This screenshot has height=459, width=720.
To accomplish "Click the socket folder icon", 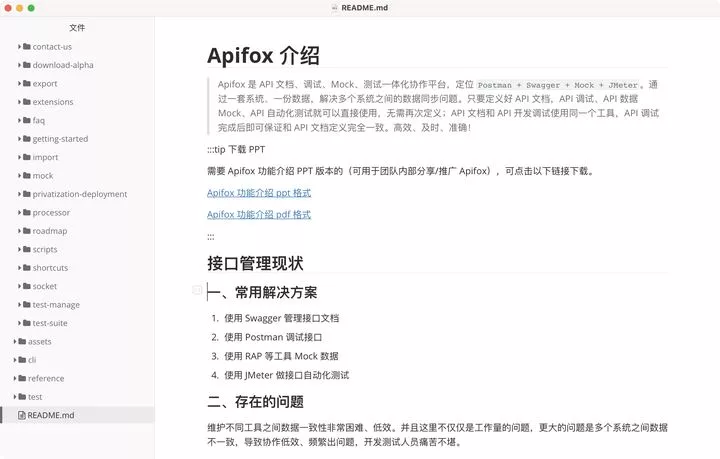I will 27,287.
